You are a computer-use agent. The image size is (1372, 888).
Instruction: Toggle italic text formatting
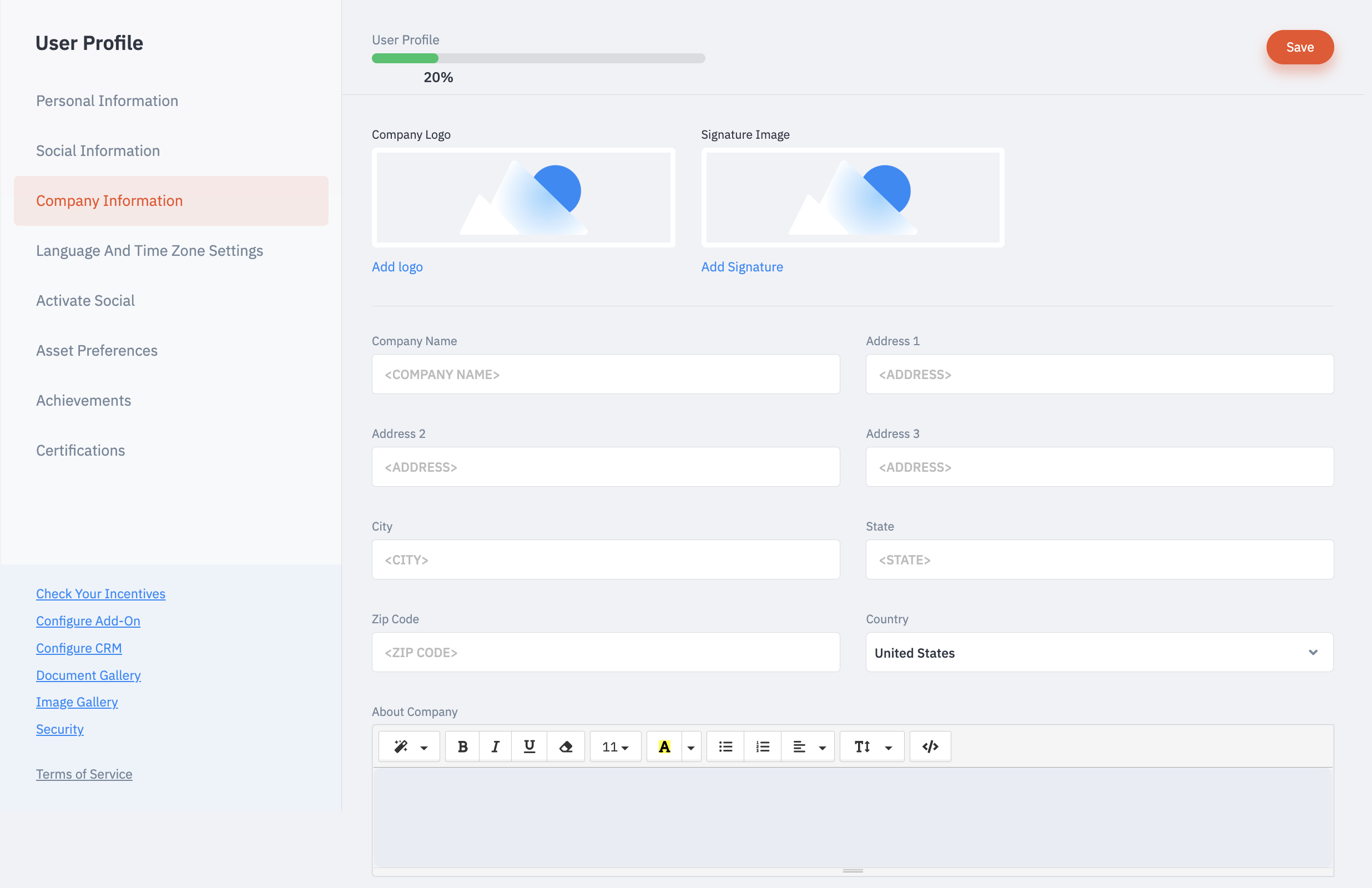click(495, 746)
